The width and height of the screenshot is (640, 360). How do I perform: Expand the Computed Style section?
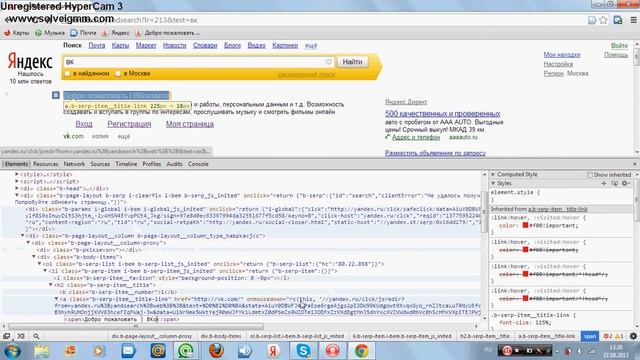[493, 174]
